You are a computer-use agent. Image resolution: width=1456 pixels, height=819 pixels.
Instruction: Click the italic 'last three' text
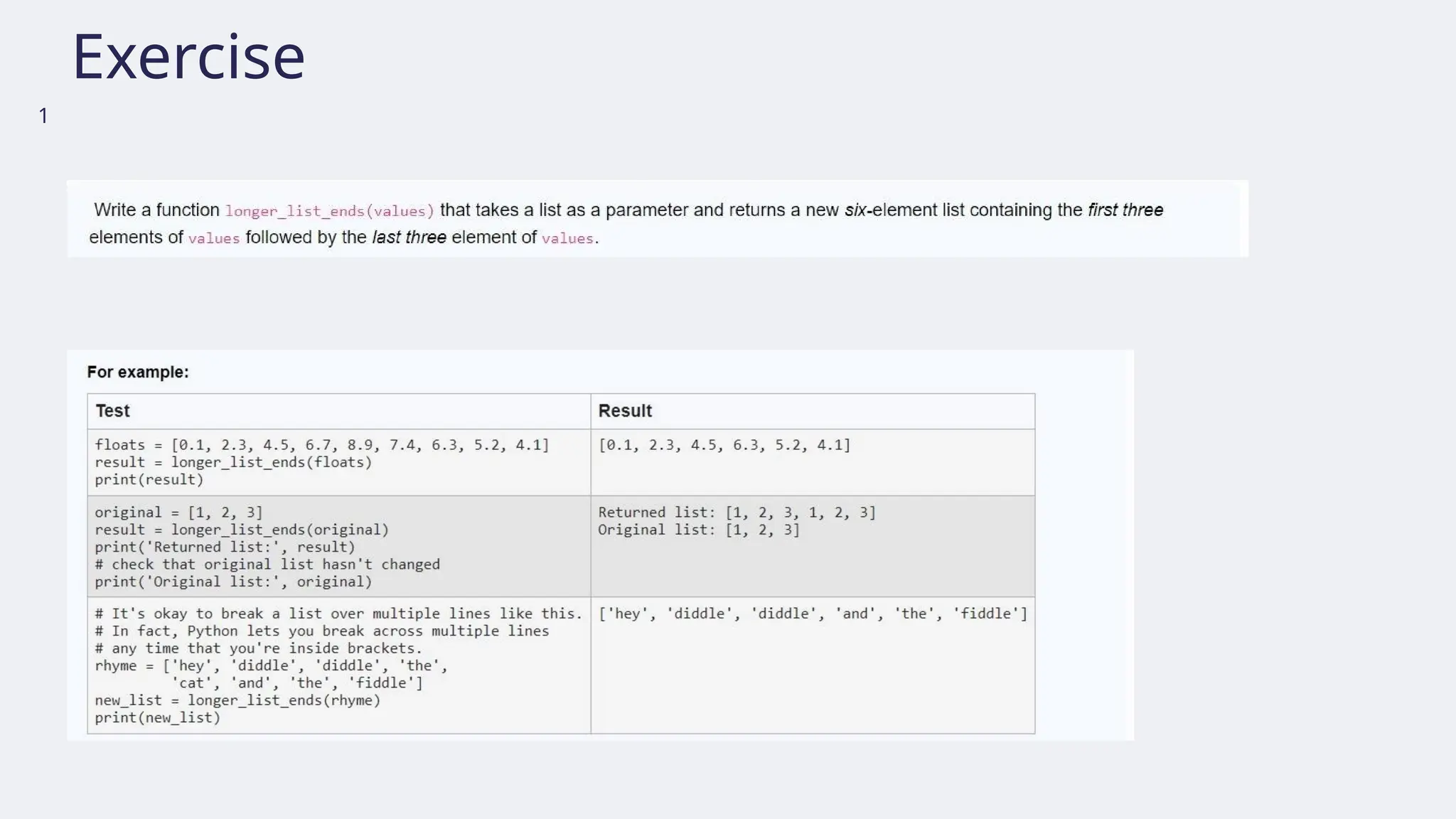tap(409, 237)
